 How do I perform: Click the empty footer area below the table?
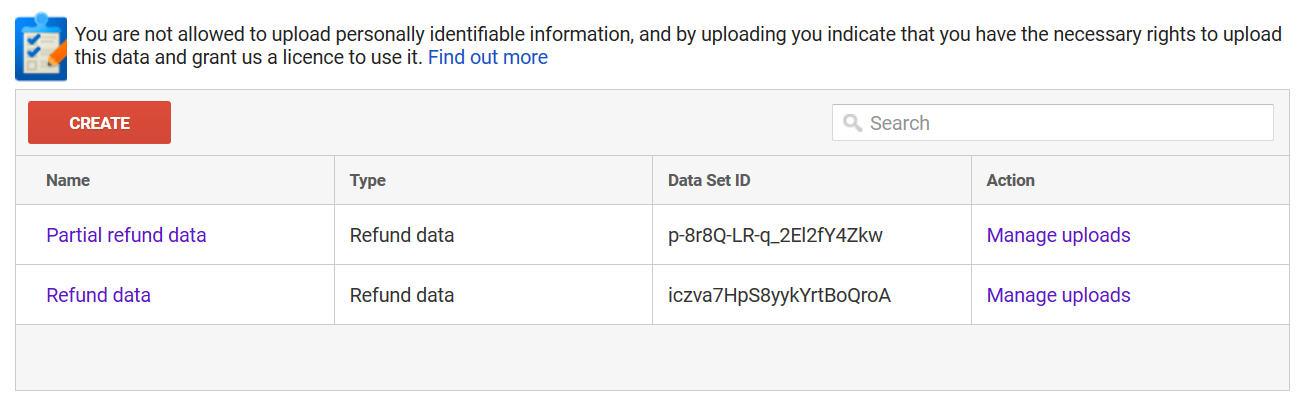652,357
